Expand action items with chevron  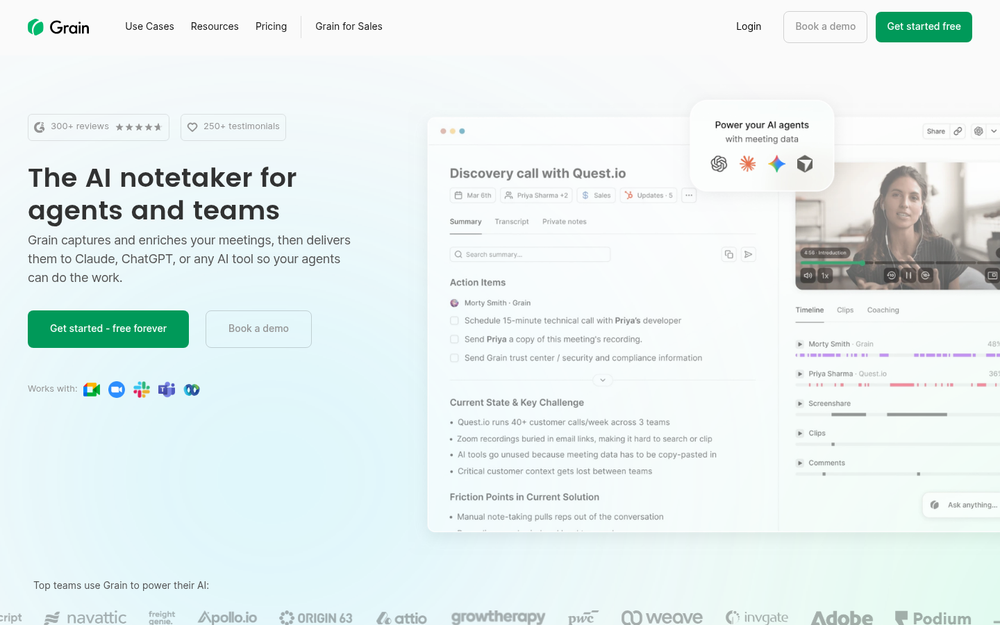point(603,380)
